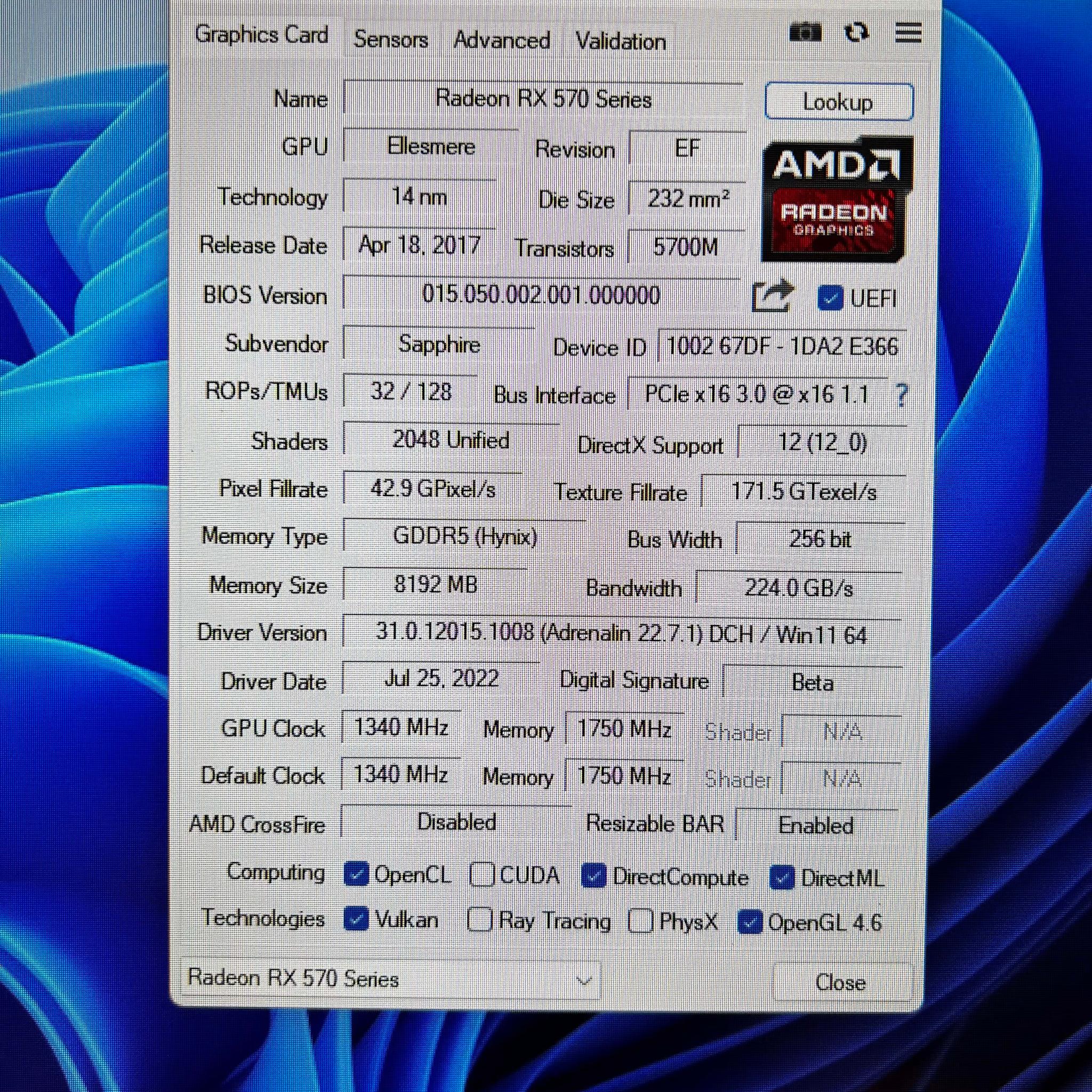
Task: Click the Die Size value 232 mm²
Action: (687, 198)
